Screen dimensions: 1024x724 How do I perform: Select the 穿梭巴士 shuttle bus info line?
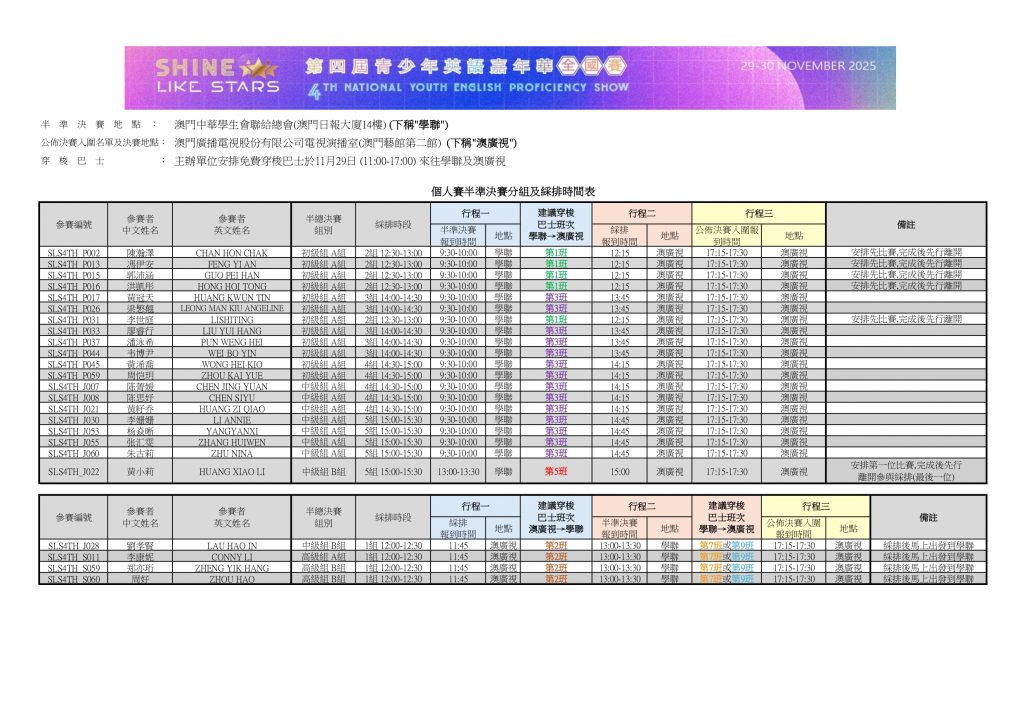pyautogui.click(x=340, y=160)
